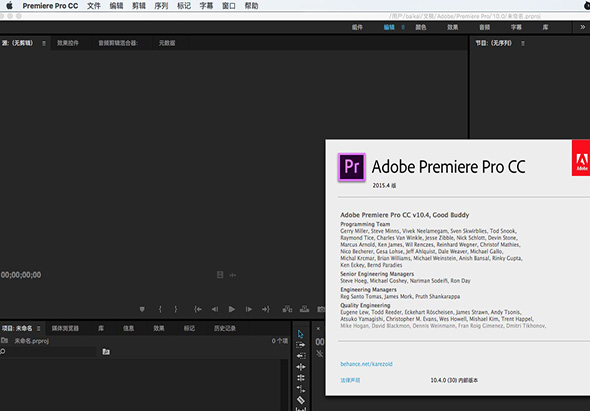This screenshot has width=590, height=411.
Task: Open the 帮助 menu
Action: (x=251, y=6)
